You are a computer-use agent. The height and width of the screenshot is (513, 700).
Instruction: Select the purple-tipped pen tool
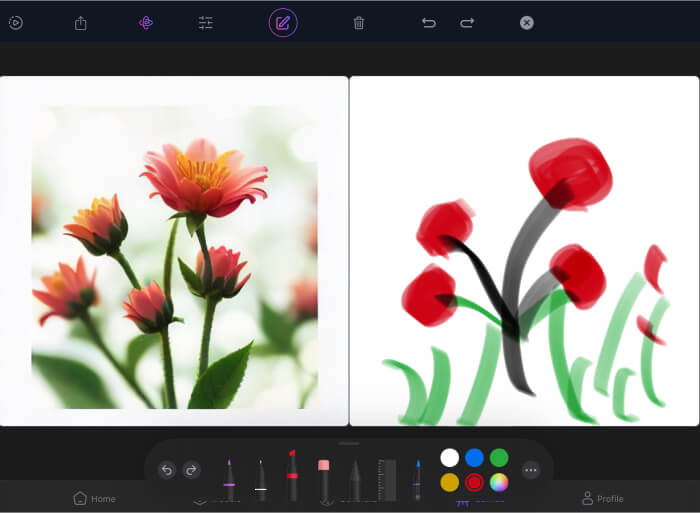229,479
